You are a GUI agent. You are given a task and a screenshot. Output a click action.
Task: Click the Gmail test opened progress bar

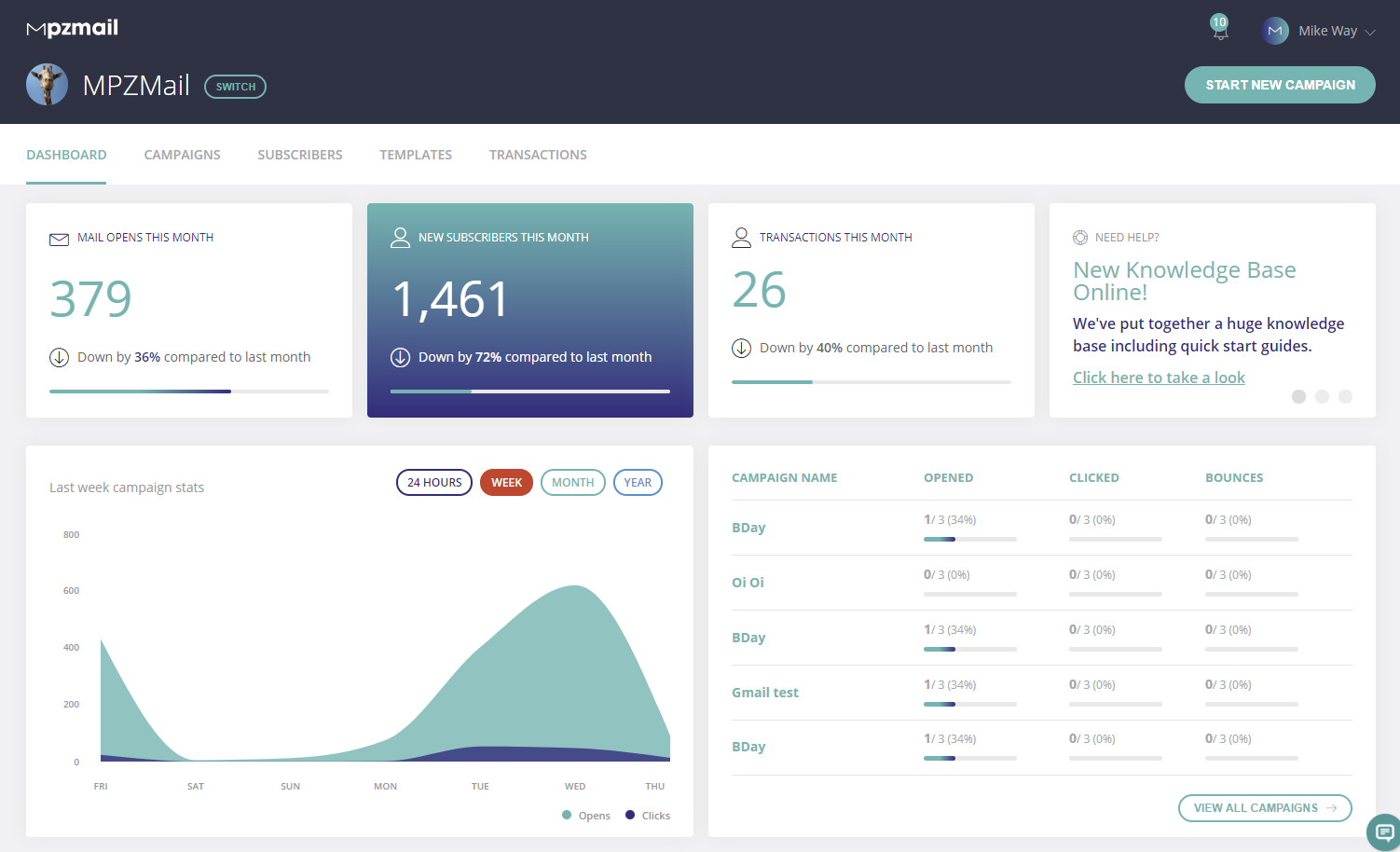pos(969,704)
